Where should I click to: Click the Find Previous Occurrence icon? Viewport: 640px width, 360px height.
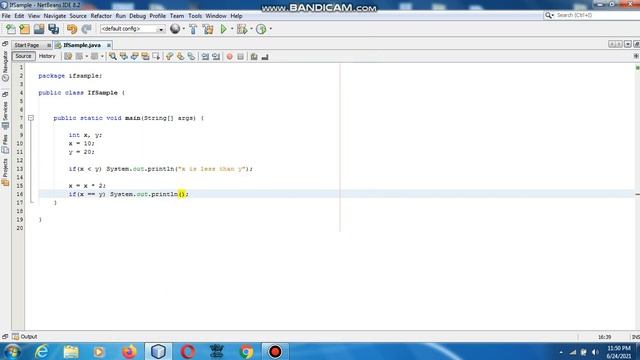[x=123, y=56]
